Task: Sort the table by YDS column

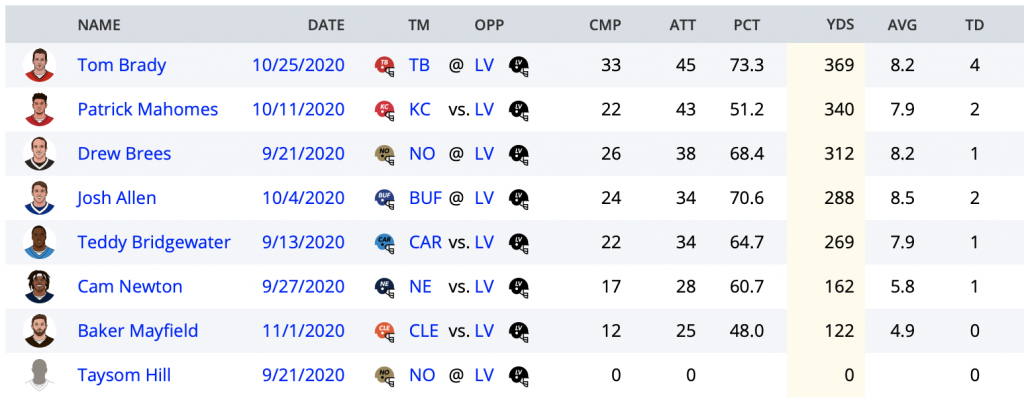Action: pyautogui.click(x=840, y=25)
